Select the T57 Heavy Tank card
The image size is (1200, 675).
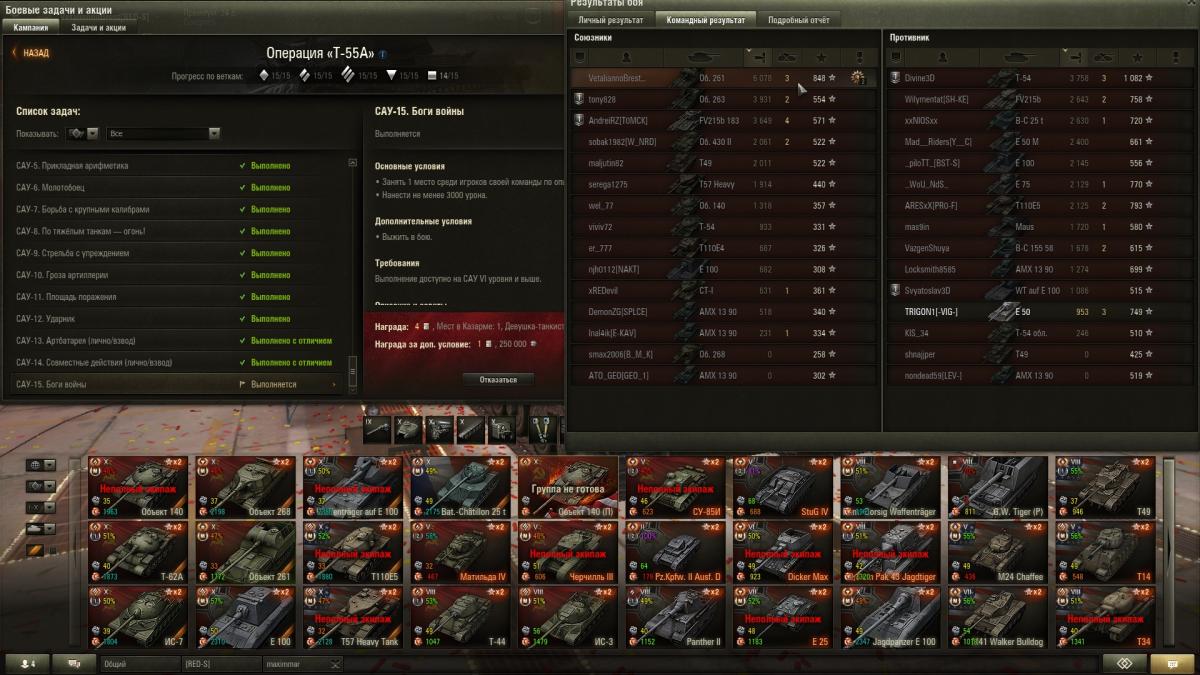point(352,617)
